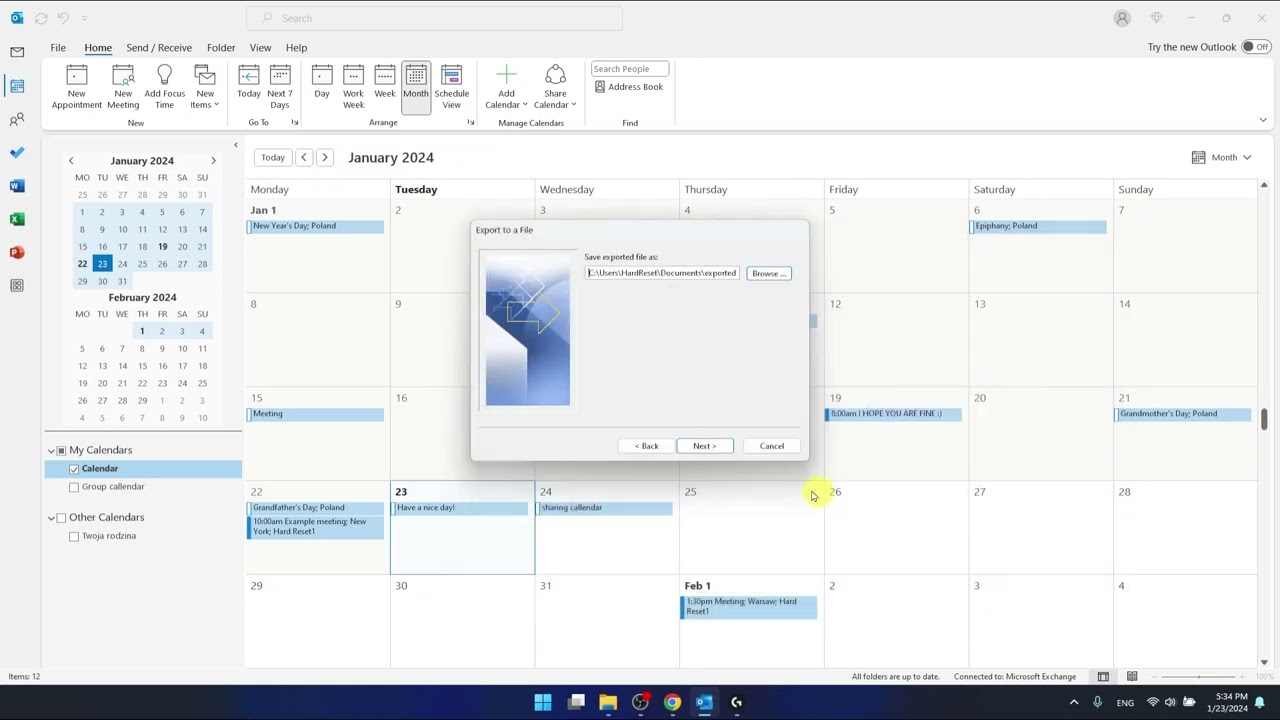Image resolution: width=1280 pixels, height=720 pixels.
Task: Open the Have a nice day! event
Action: tap(461, 508)
